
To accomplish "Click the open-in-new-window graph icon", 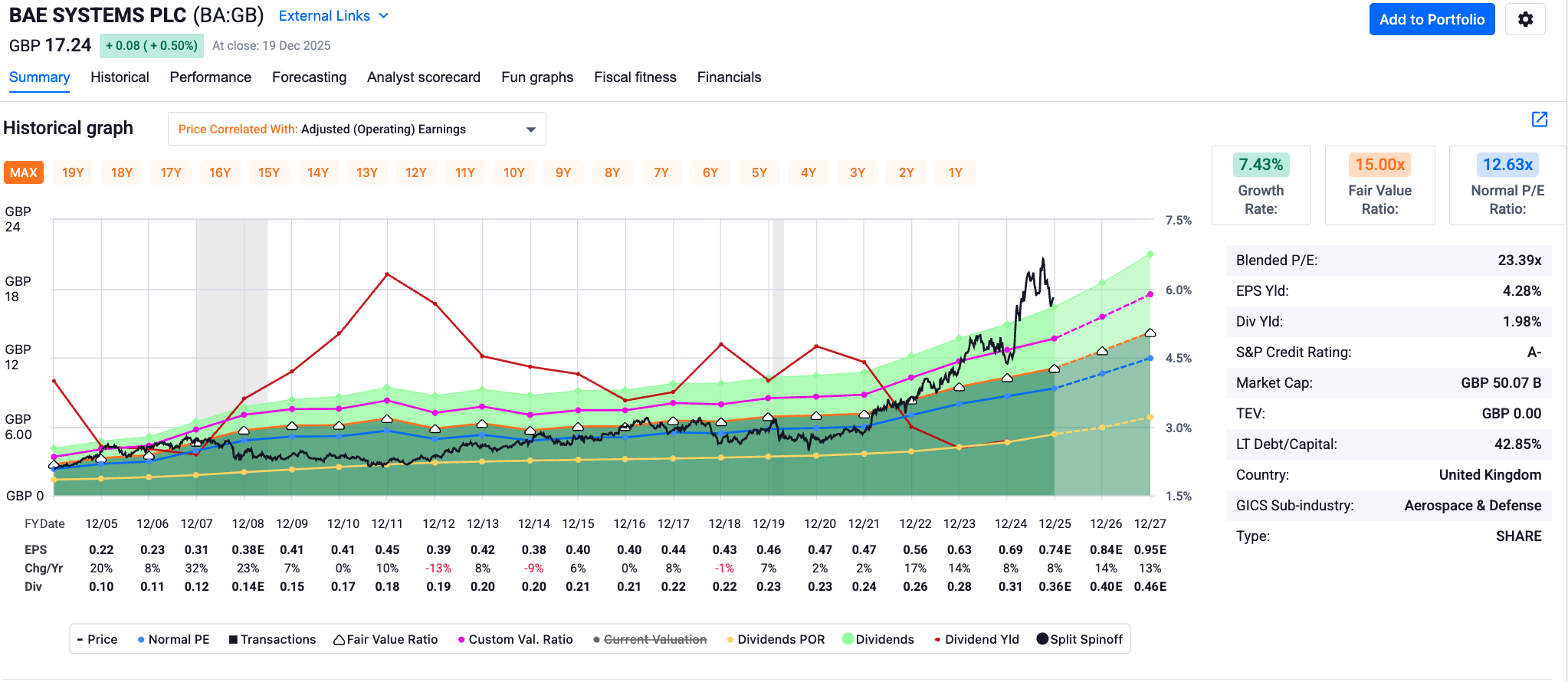I will (x=1539, y=119).
